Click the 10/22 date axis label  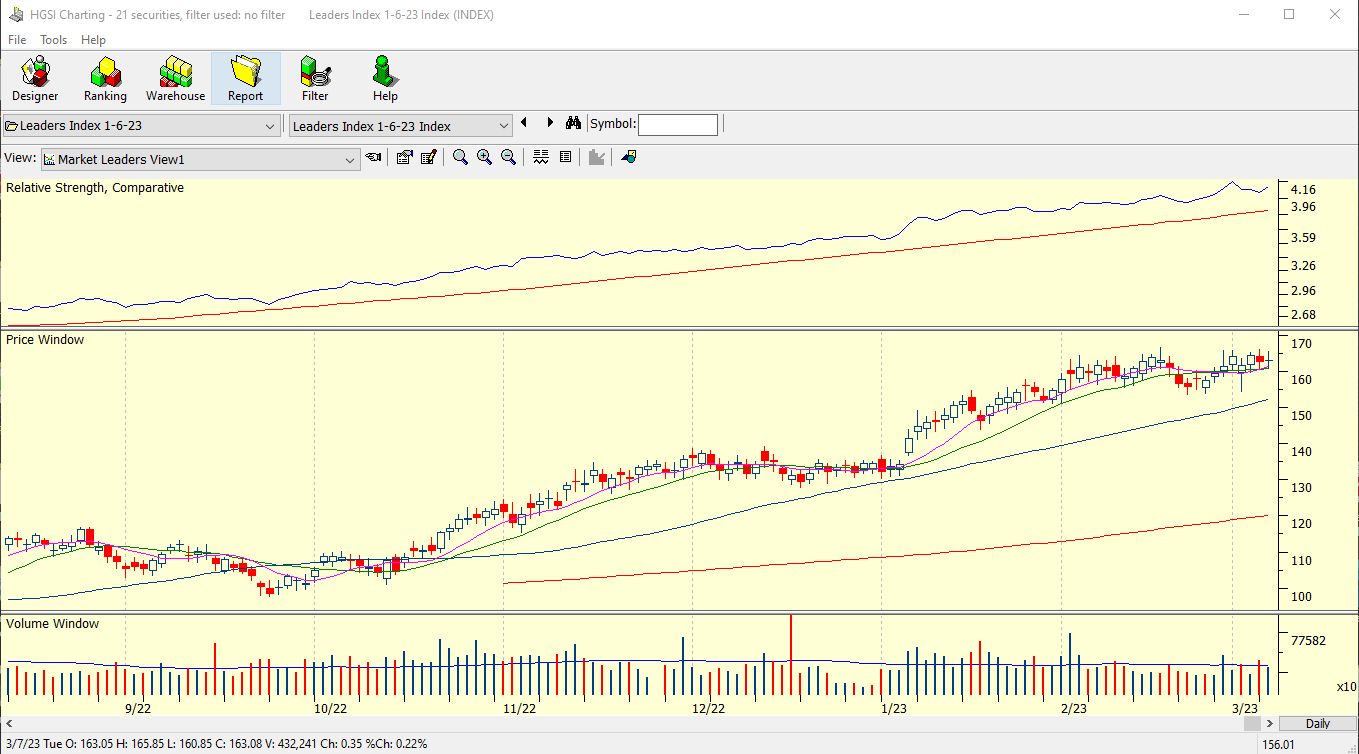(330, 708)
